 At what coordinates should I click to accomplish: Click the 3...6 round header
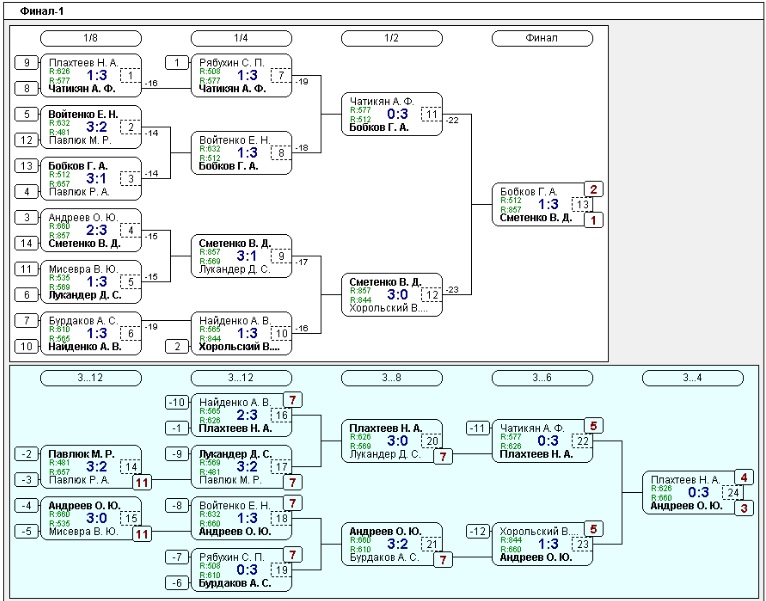click(x=542, y=378)
